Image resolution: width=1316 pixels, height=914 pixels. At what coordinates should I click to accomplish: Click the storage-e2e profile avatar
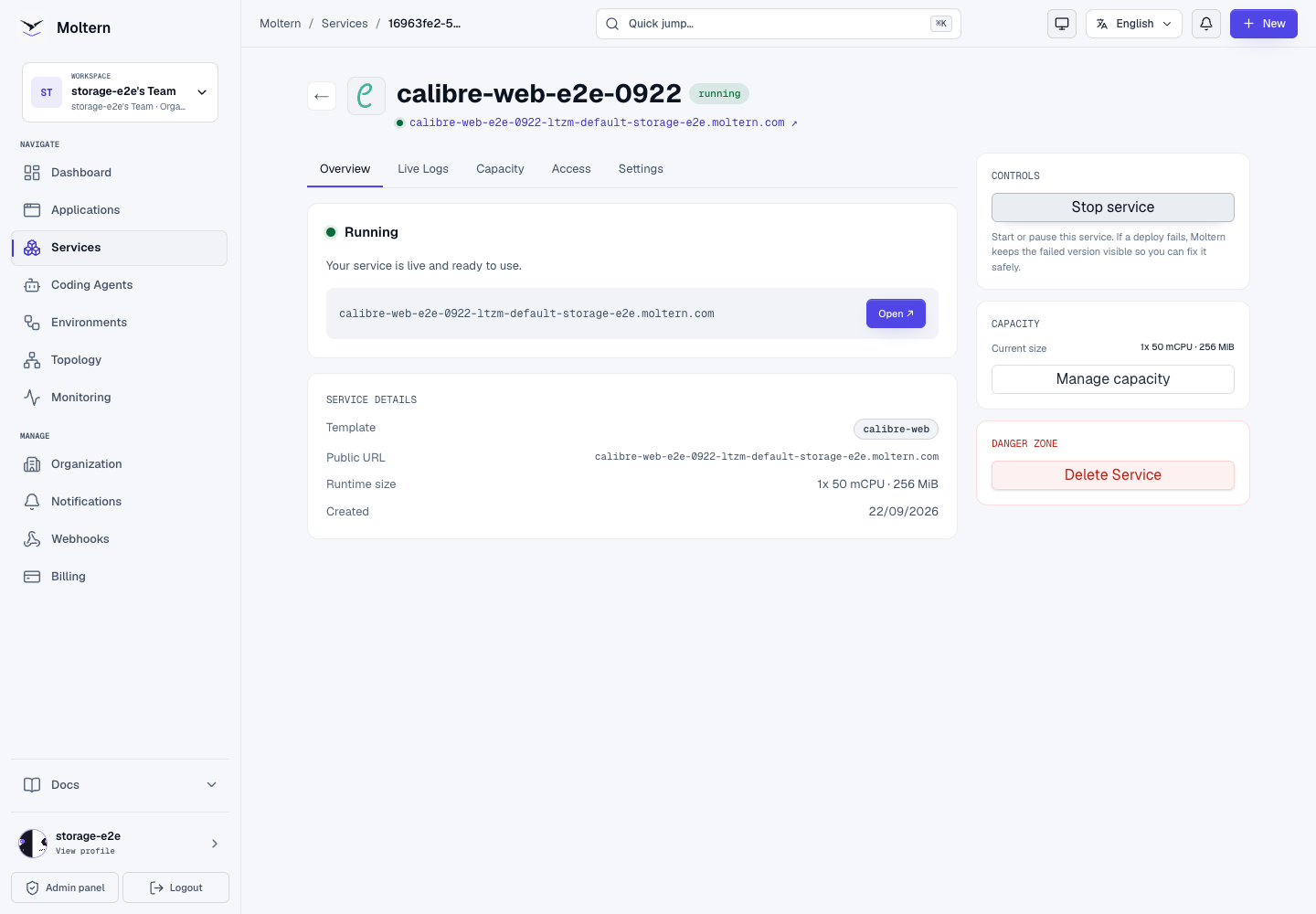33,844
